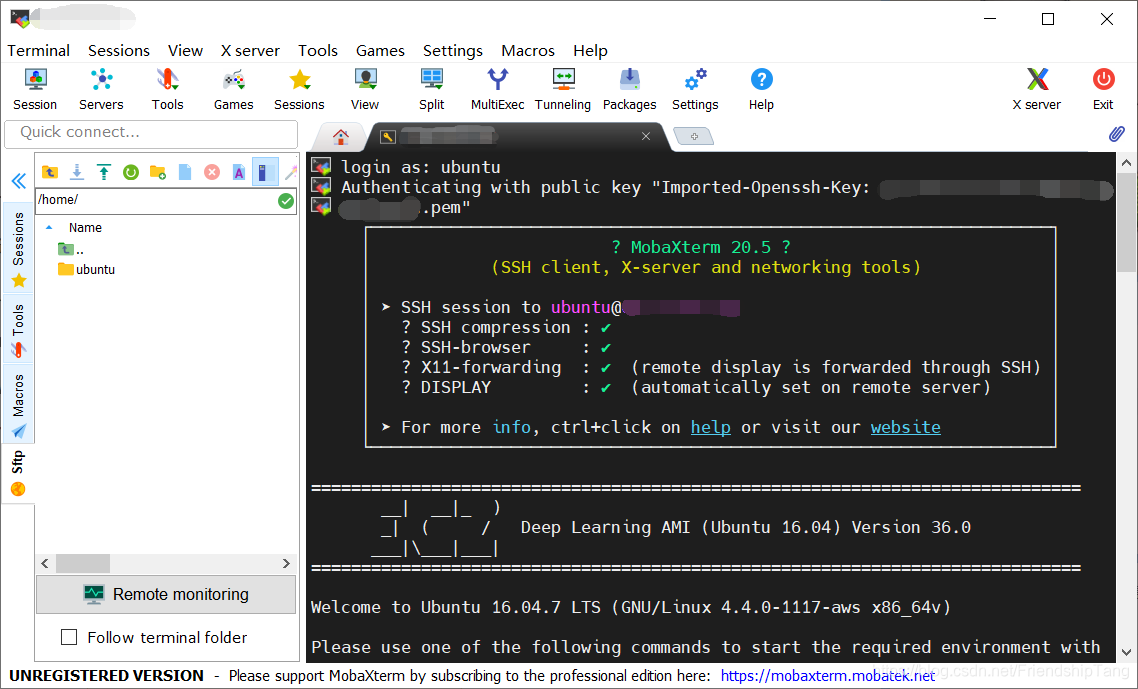The image size is (1138, 689).
Task: Open the Sessions menu
Action: tap(119, 51)
